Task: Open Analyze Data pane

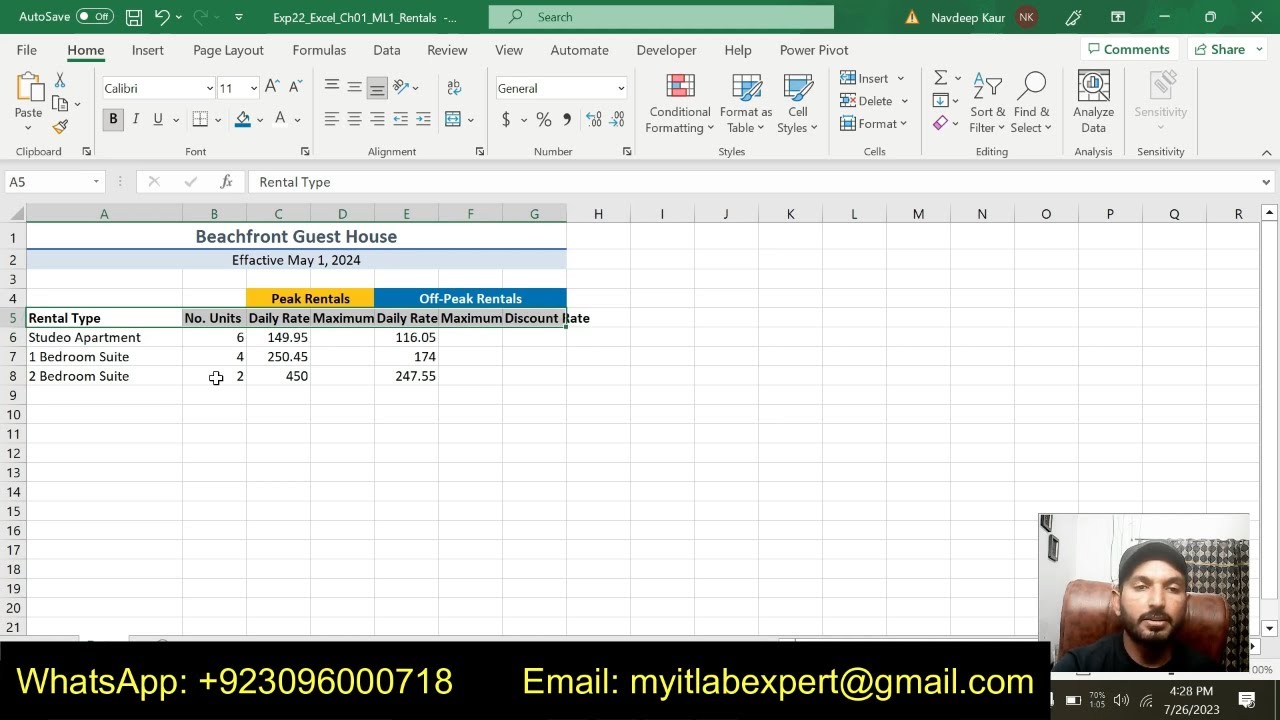Action: (x=1093, y=102)
